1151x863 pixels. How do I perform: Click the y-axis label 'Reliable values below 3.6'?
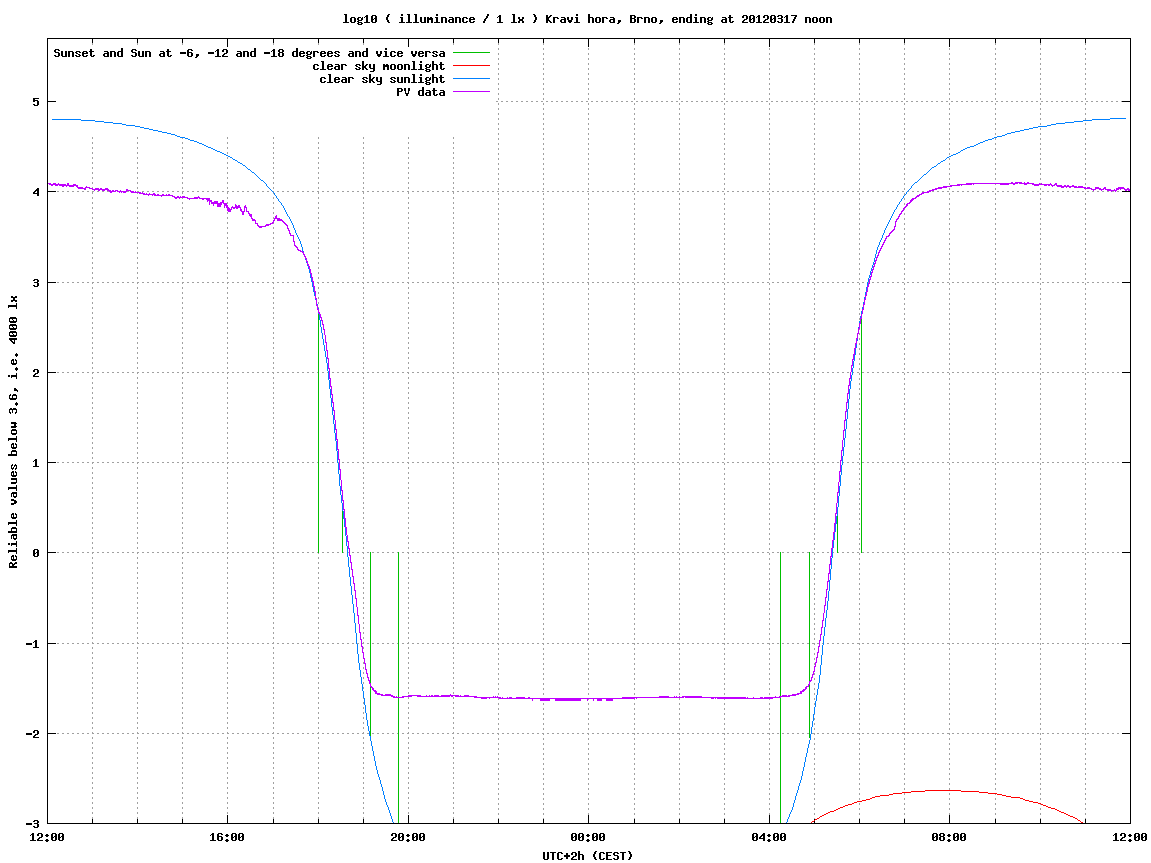pos(13,432)
